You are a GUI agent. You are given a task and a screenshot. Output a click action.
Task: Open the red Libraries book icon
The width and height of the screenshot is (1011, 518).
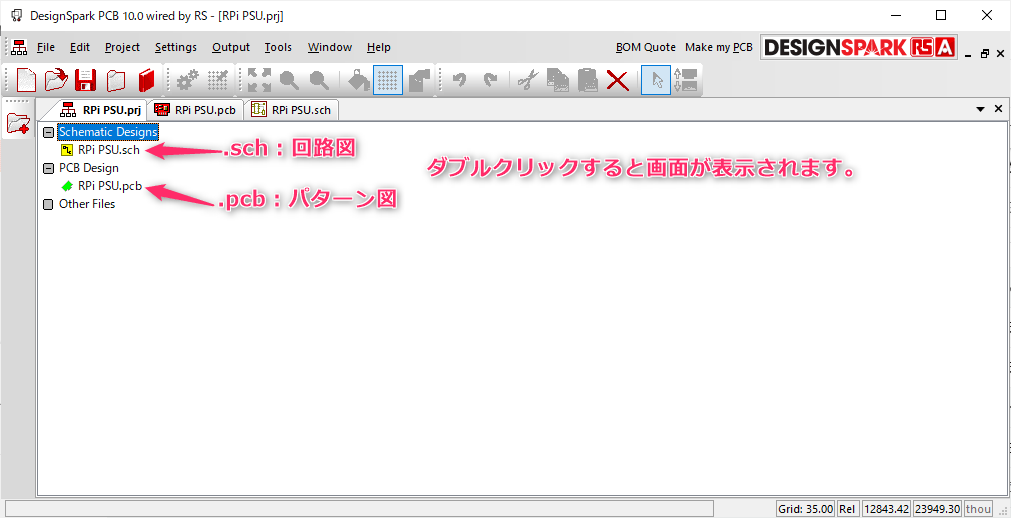click(147, 81)
